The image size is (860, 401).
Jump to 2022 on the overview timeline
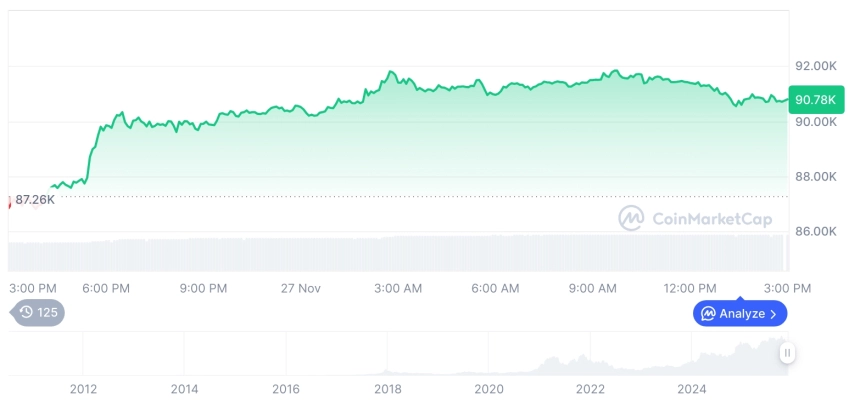pyautogui.click(x=591, y=389)
